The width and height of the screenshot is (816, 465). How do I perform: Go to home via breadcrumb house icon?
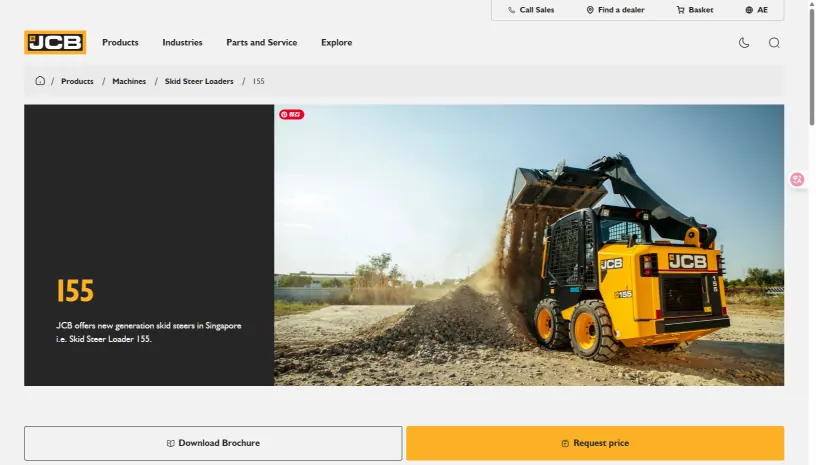pos(40,81)
